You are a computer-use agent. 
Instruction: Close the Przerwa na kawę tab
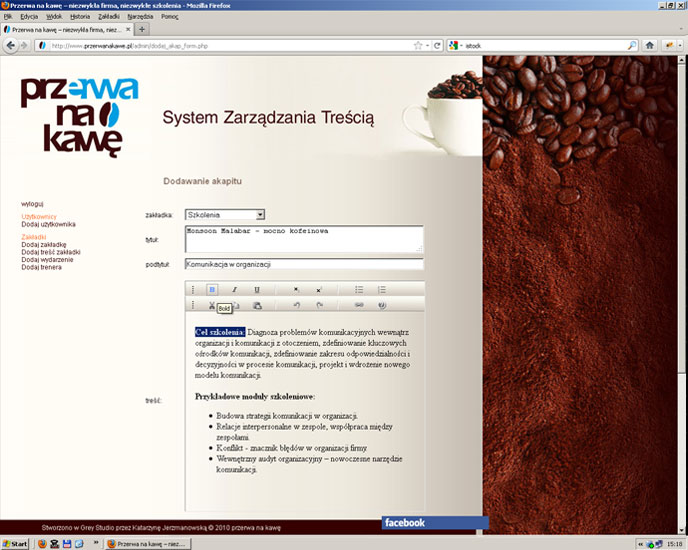pyautogui.click(x=128, y=29)
